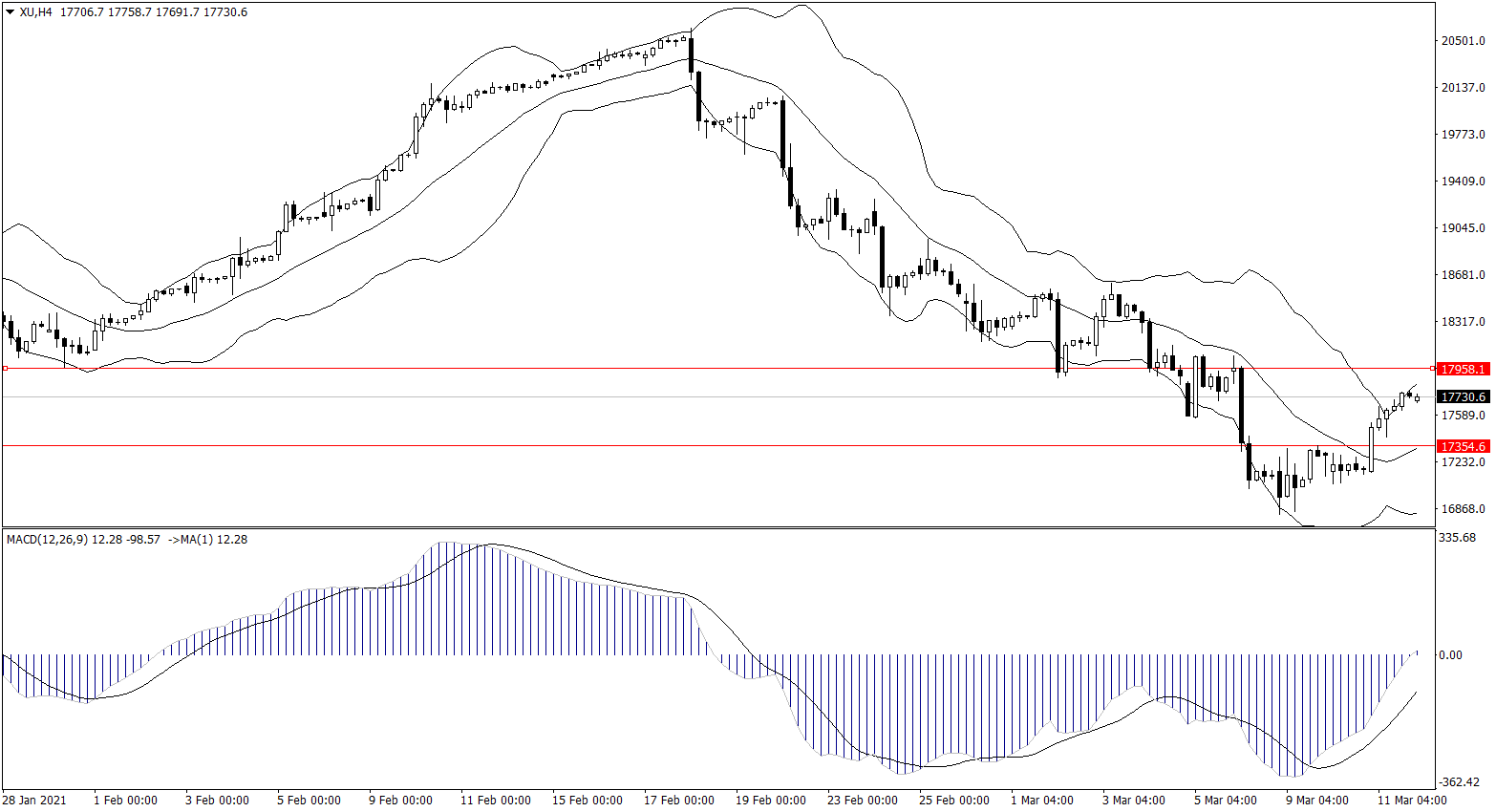
Task: Select the red 17958.1 price tag
Action: click(x=1463, y=369)
